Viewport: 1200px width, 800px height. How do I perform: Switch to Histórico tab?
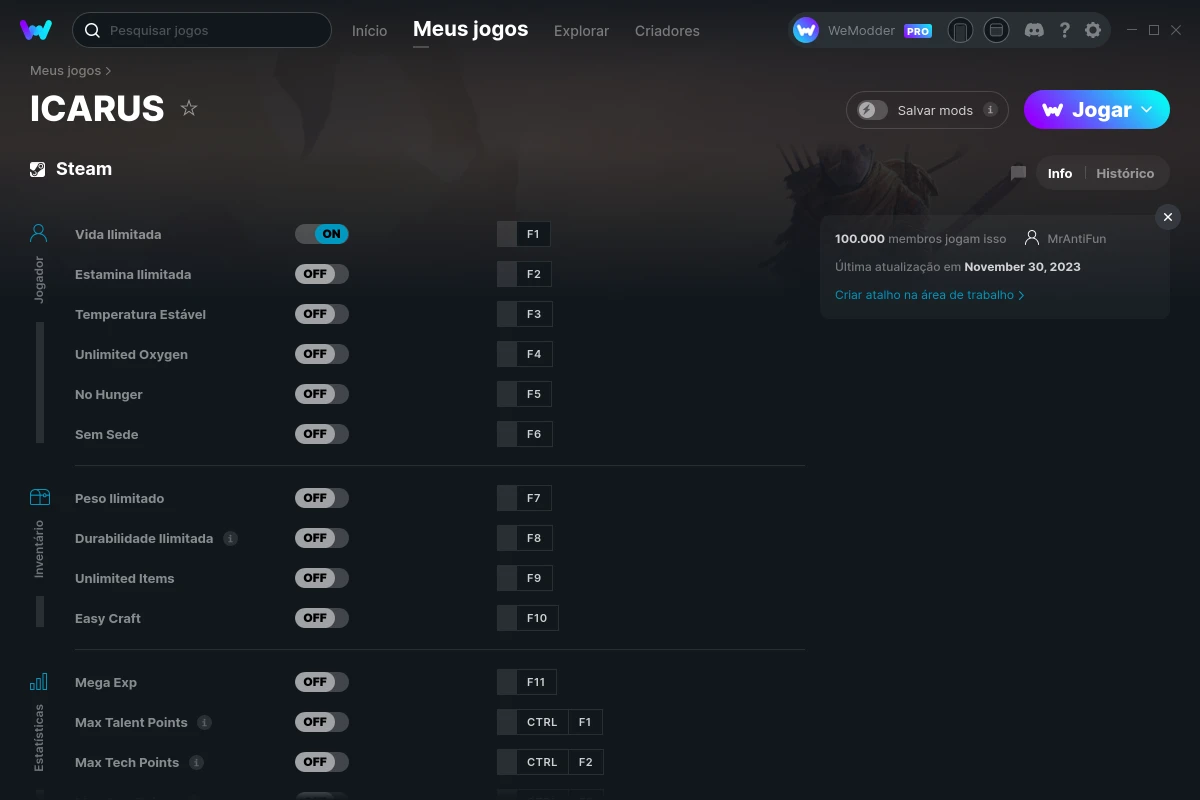1125,173
